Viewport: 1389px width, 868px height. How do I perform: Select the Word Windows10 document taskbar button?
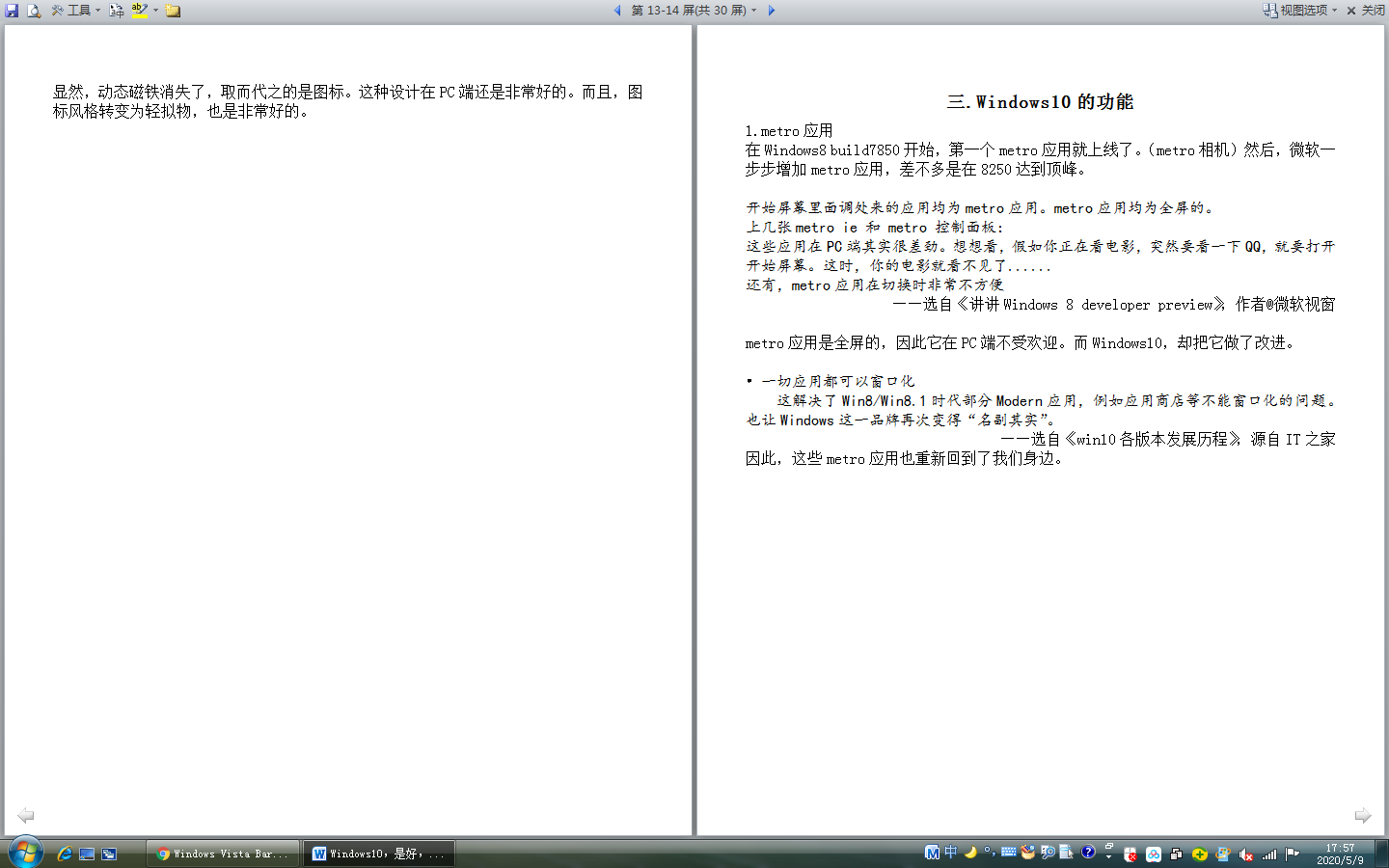(379, 854)
